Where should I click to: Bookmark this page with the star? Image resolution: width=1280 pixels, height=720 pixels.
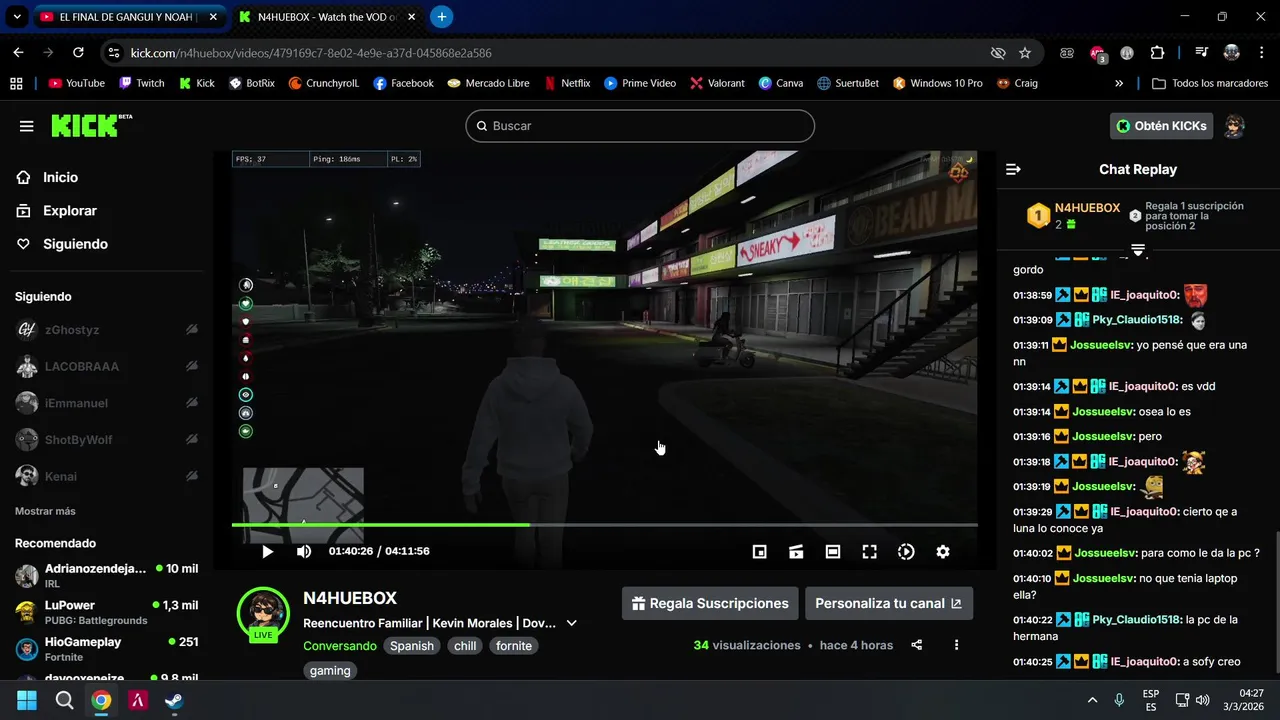[1025, 53]
